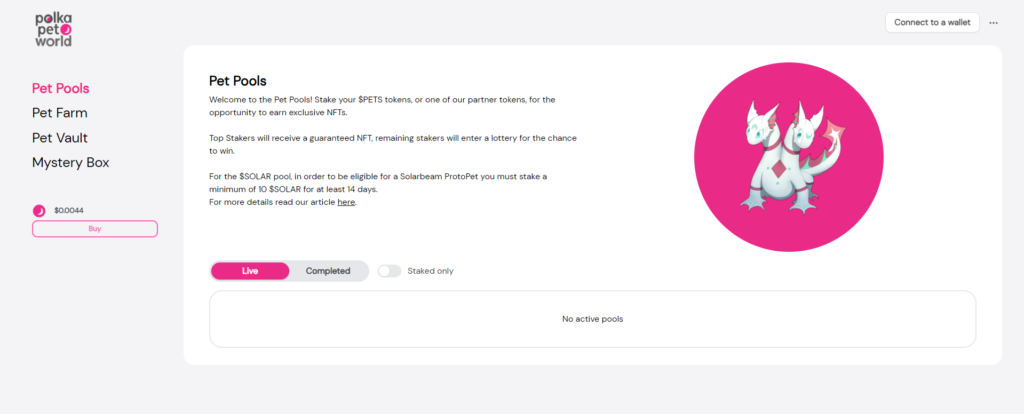
Task: Click the Welcome to the Pet Pools paragraph
Action: point(382,106)
